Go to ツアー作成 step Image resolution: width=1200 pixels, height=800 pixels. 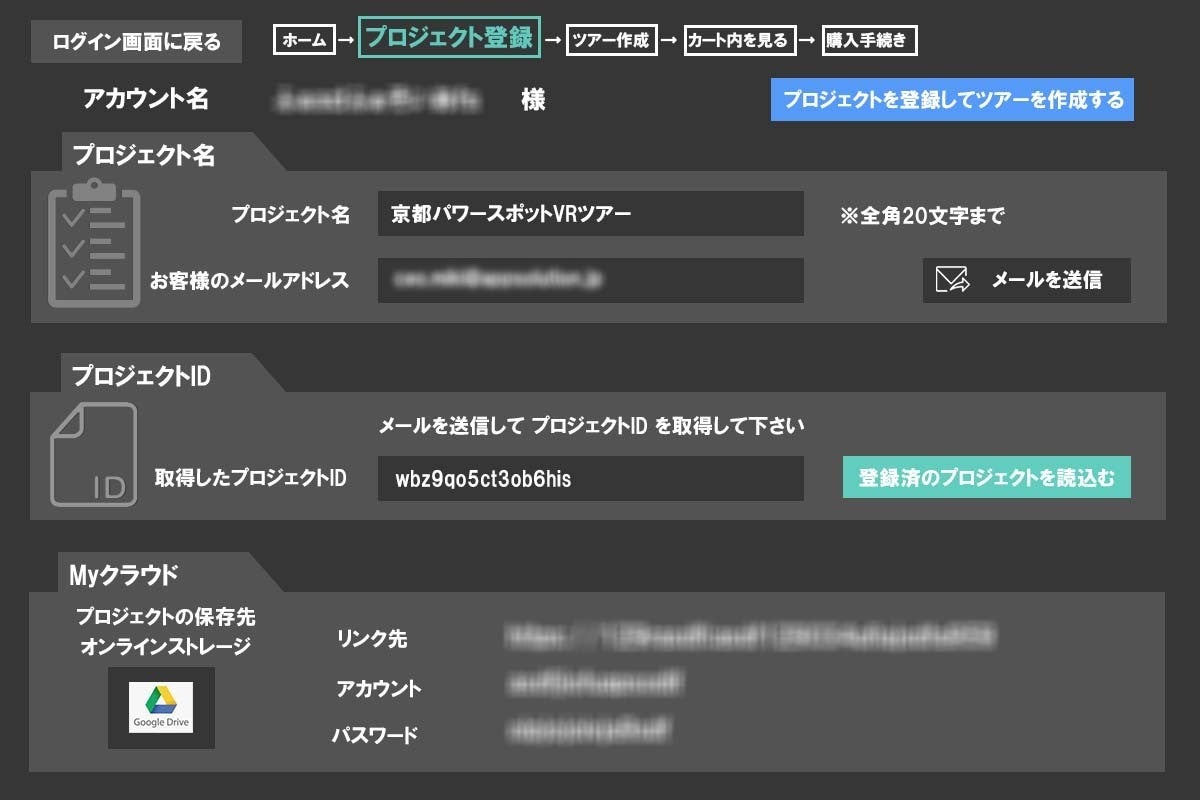pos(611,40)
